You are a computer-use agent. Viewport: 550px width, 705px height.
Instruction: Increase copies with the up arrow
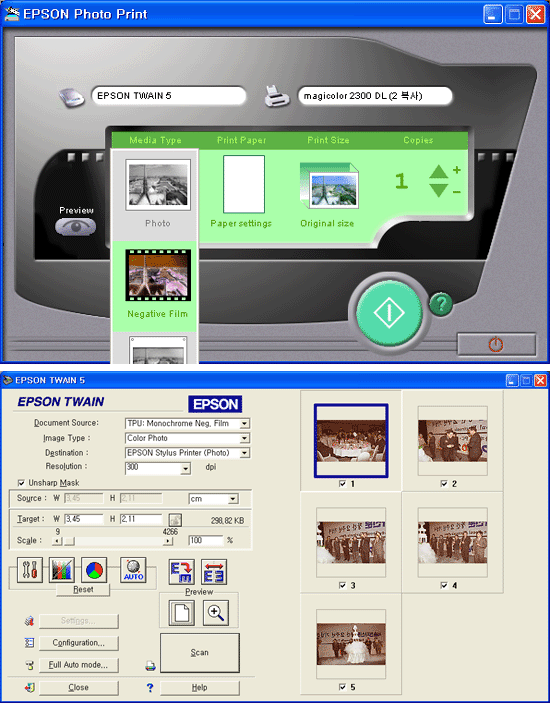point(438,171)
